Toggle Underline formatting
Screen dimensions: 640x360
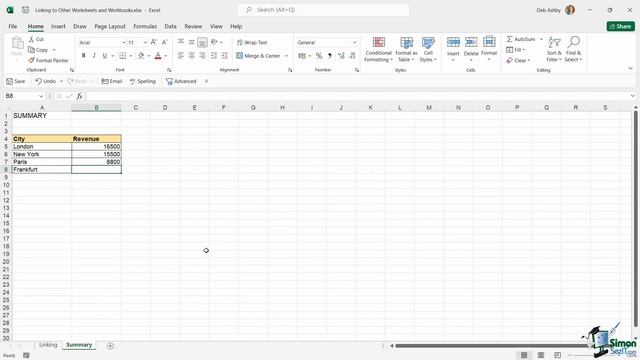point(104,56)
